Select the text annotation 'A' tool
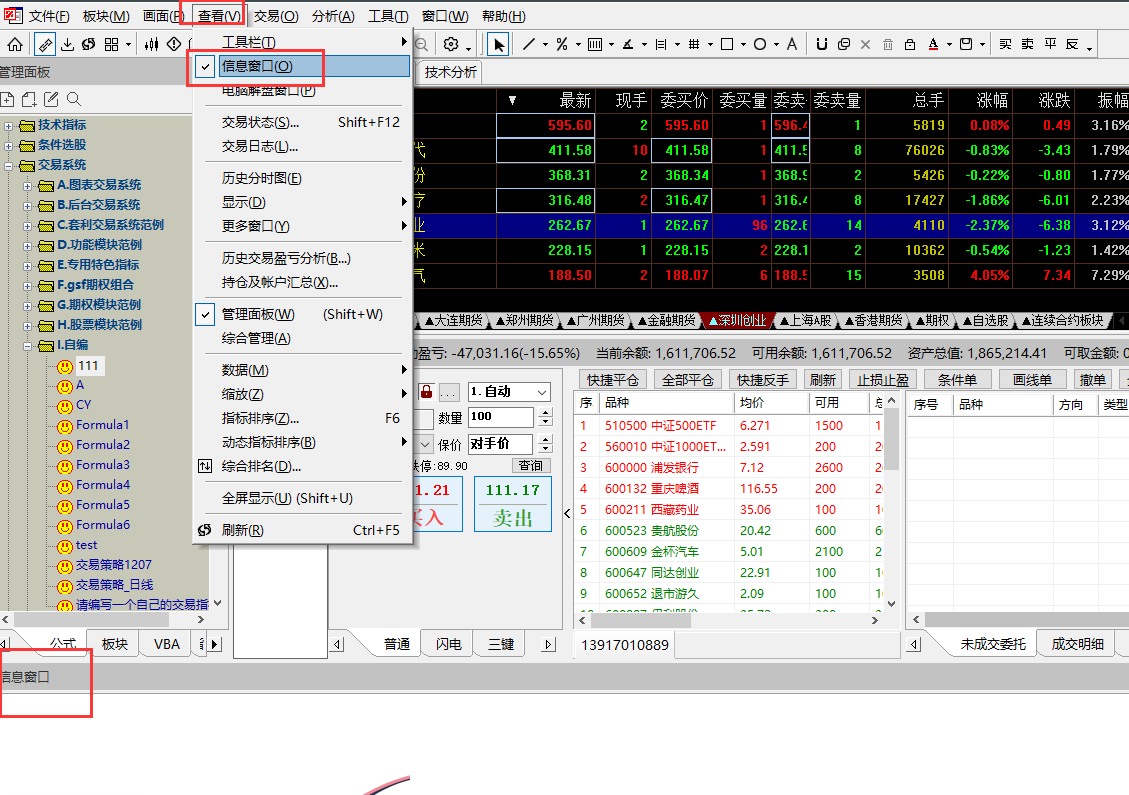1129x795 pixels. [x=791, y=44]
